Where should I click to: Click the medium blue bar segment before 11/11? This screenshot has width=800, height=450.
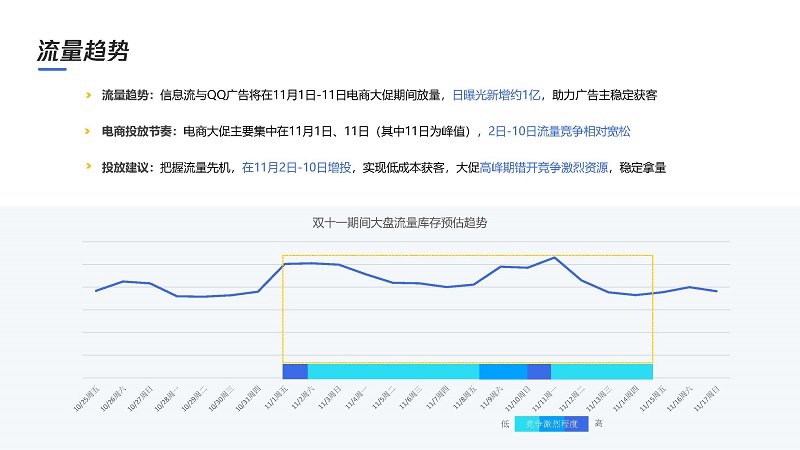click(x=503, y=371)
